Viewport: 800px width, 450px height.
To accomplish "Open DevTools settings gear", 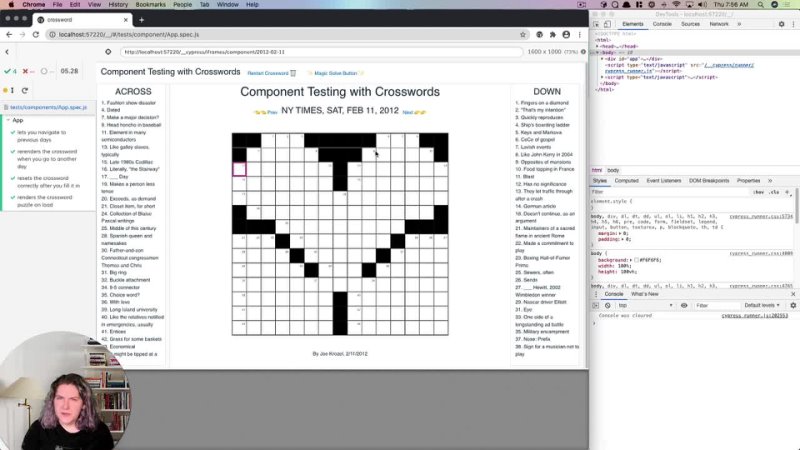I will point(781,24).
